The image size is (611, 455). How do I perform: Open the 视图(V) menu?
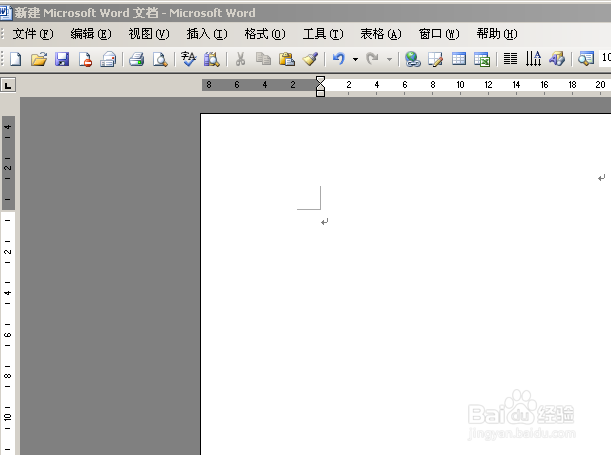click(x=149, y=34)
